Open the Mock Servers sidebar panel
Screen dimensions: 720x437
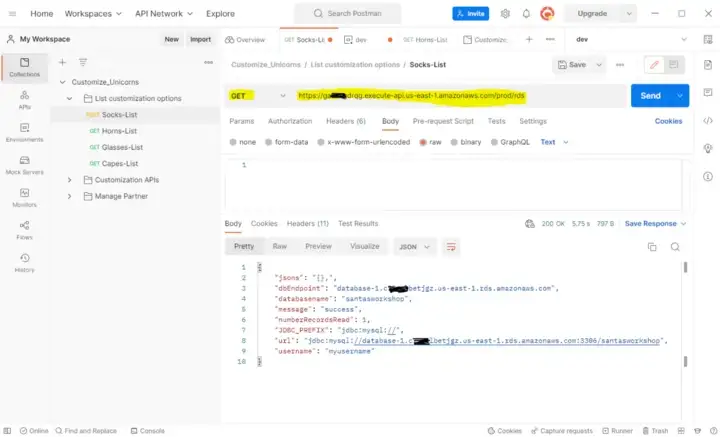[24, 165]
